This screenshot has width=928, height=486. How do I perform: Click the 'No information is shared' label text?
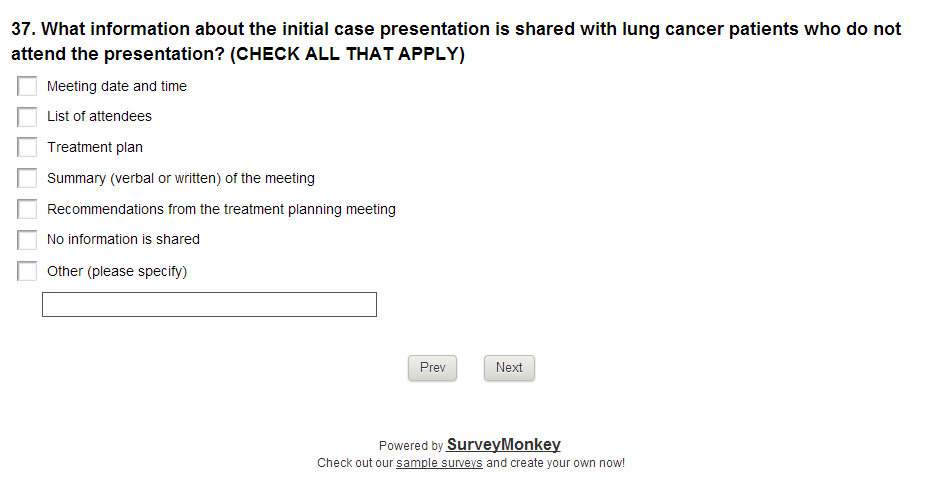pos(123,240)
